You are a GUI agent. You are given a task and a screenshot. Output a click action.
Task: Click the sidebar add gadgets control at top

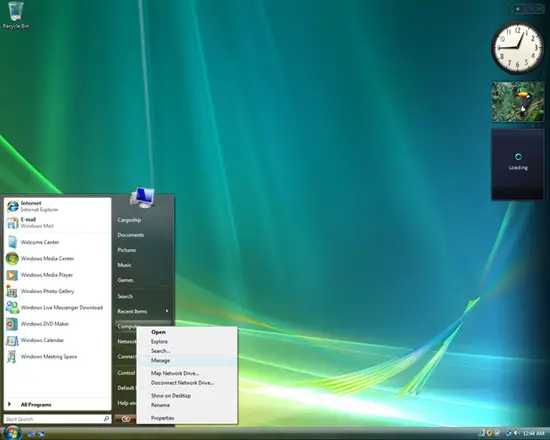pyautogui.click(x=518, y=9)
